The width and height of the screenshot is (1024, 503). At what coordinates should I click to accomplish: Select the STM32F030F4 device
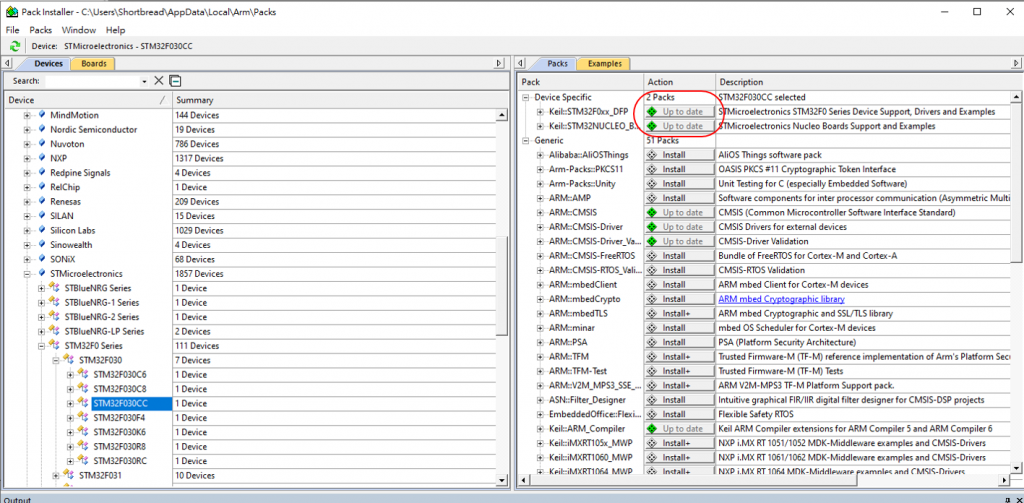coord(119,418)
